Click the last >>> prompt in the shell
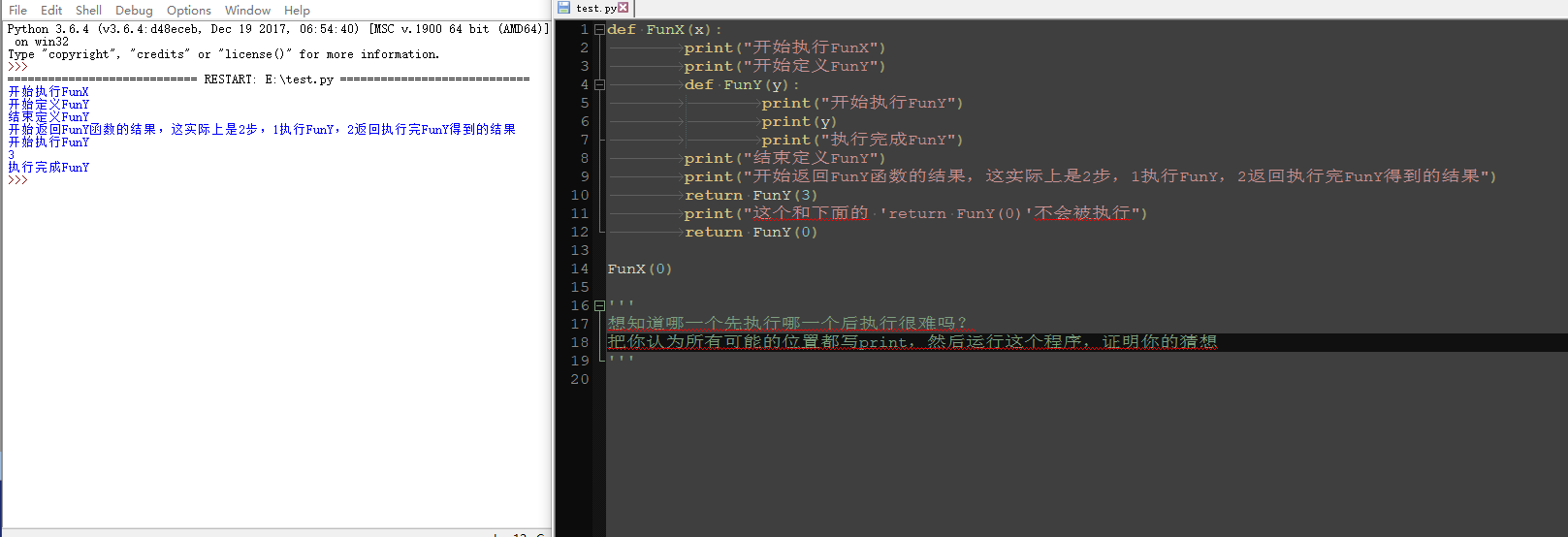 point(17,180)
